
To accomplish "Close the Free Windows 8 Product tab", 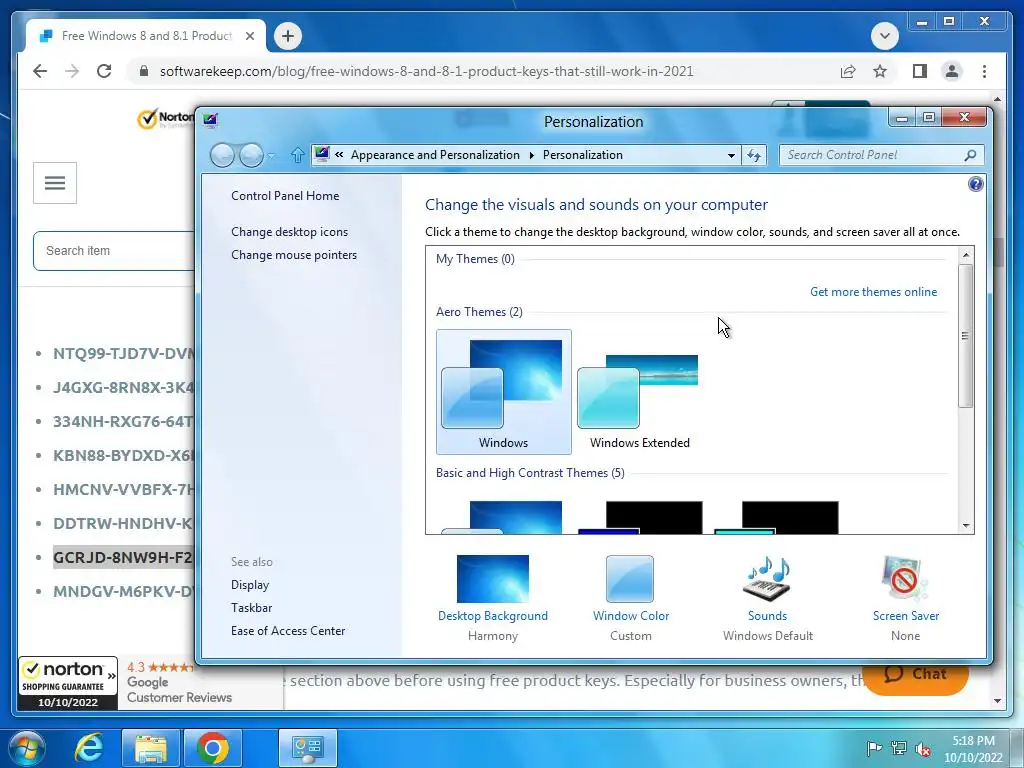I will point(249,36).
